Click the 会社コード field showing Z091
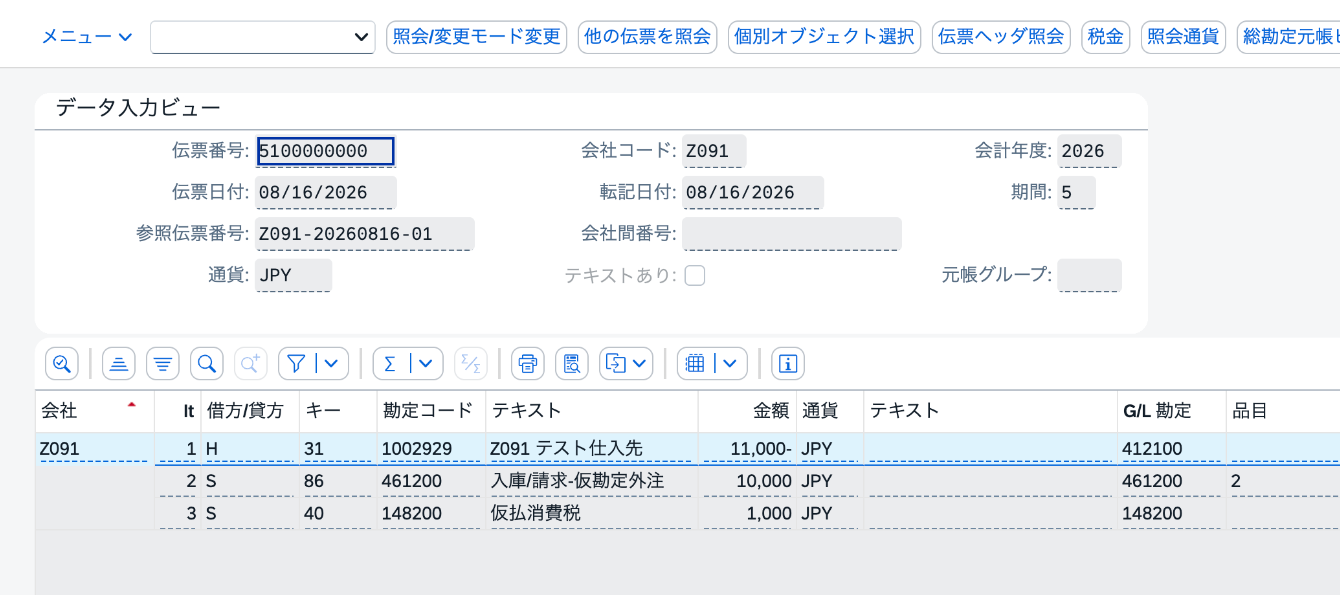Viewport: 1340px width, 595px height. pyautogui.click(x=714, y=151)
